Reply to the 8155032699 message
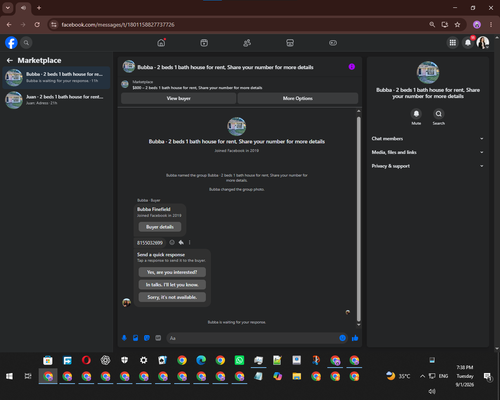The width and height of the screenshot is (500, 400). click(181, 242)
